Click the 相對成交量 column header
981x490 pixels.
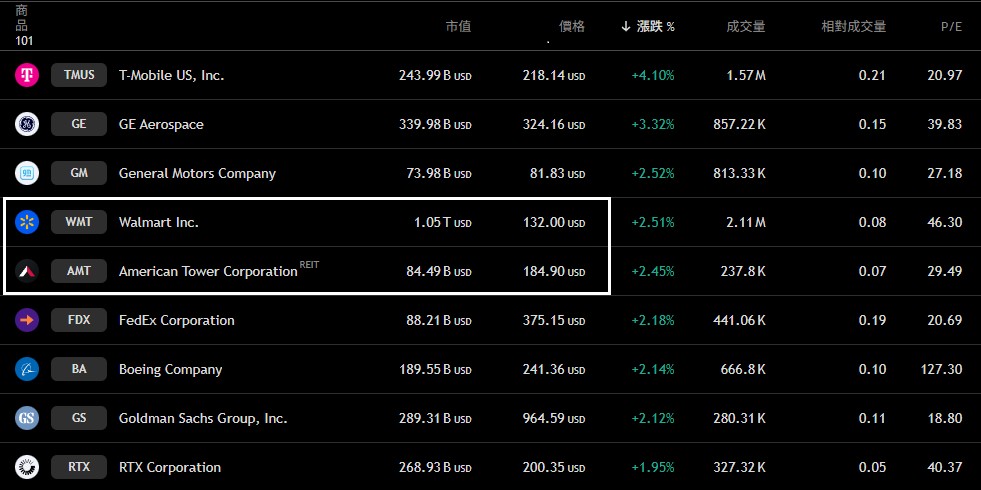[853, 26]
